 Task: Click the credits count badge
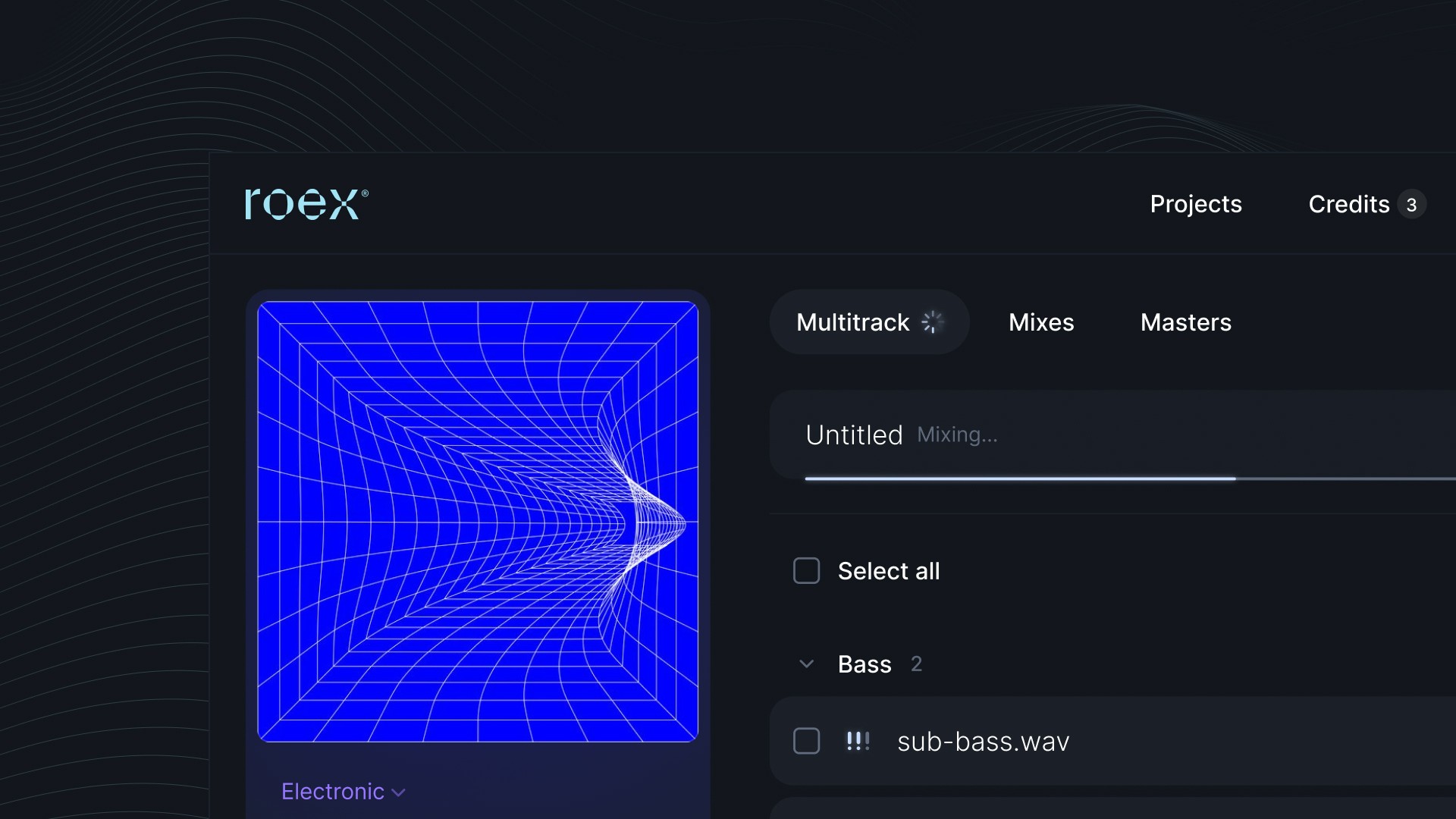[1411, 205]
